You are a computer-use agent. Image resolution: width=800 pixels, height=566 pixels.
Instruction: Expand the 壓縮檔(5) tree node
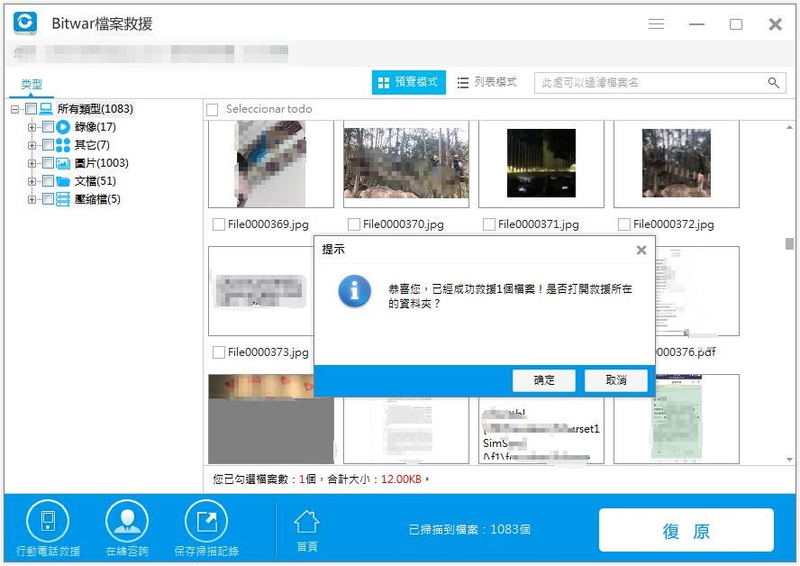coord(32,200)
